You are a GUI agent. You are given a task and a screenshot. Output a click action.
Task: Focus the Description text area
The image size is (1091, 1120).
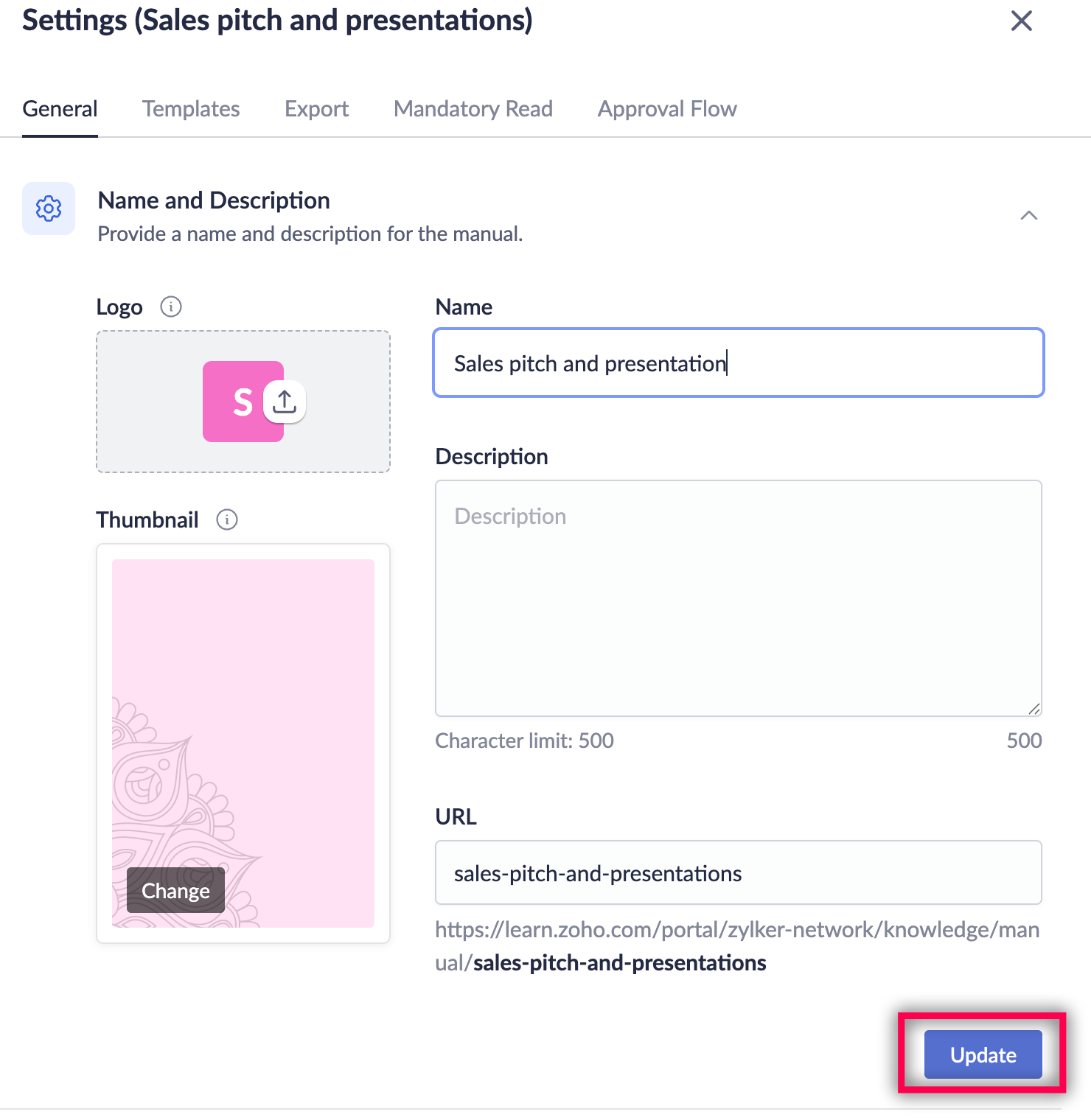click(739, 598)
